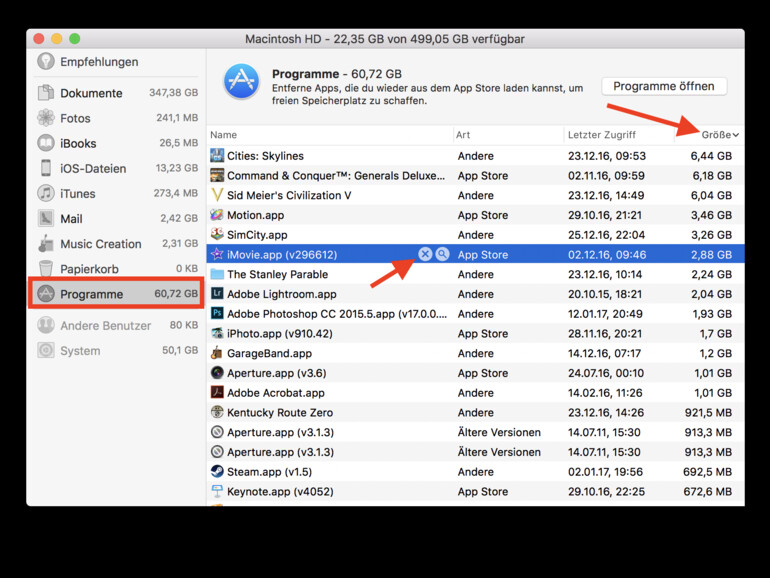Click the 692,5 MB Steam size

tap(707, 472)
